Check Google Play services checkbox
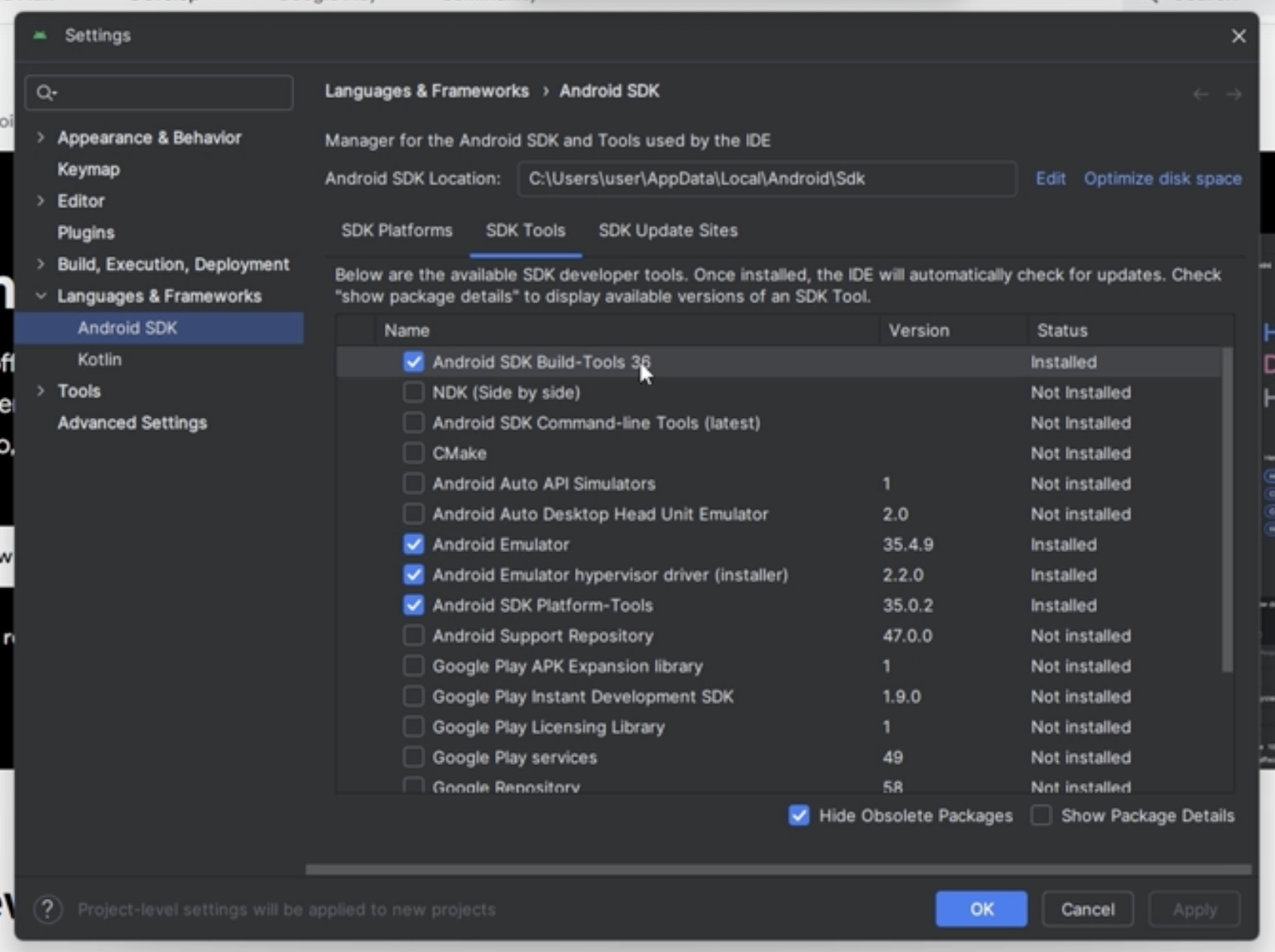The width and height of the screenshot is (1275, 952). [x=413, y=757]
